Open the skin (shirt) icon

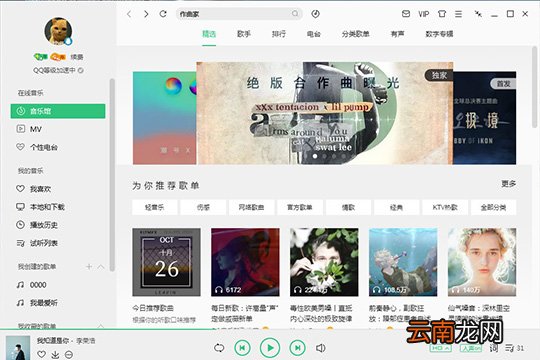click(442, 14)
